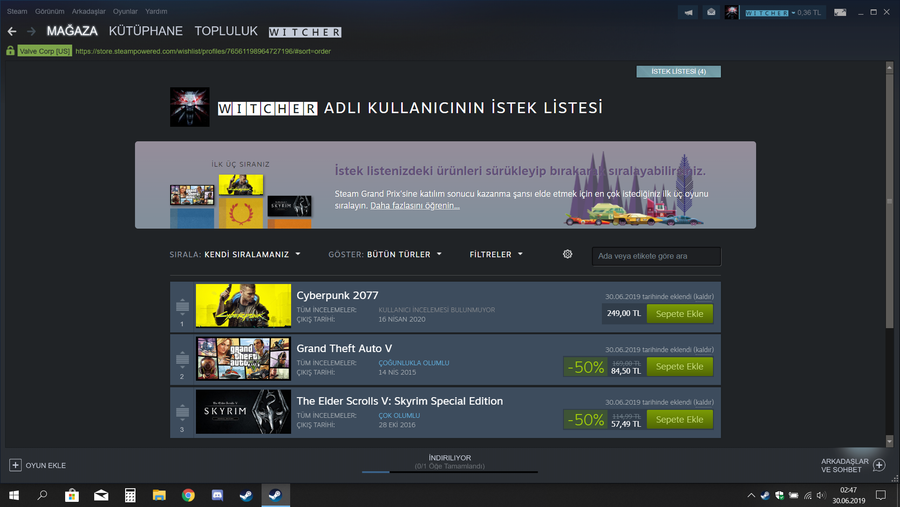This screenshot has height=507, width=900.
Task: Open Calculator from taskbar
Action: pos(130,495)
